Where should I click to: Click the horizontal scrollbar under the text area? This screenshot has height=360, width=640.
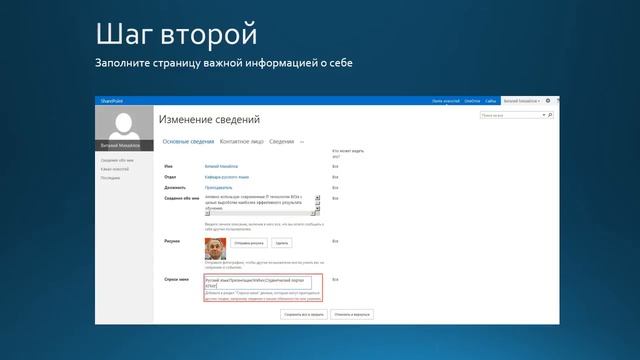(x=260, y=213)
